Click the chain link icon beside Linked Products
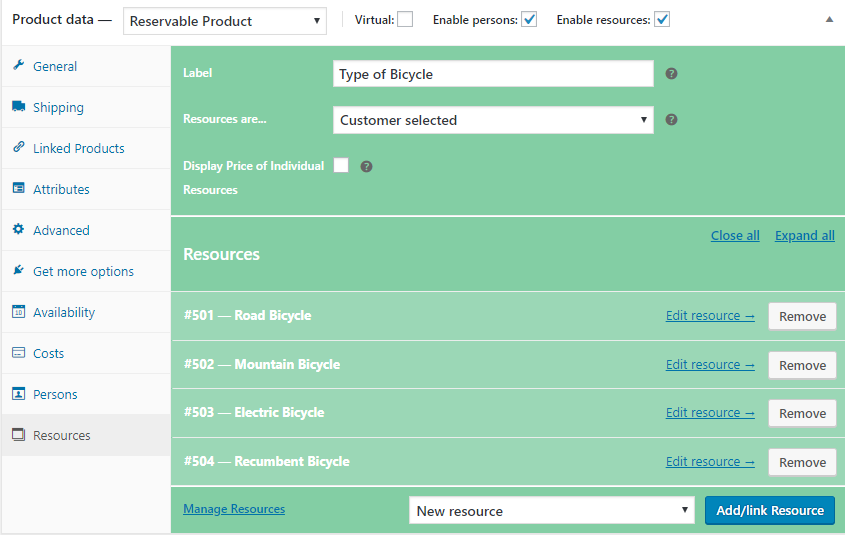 18,148
